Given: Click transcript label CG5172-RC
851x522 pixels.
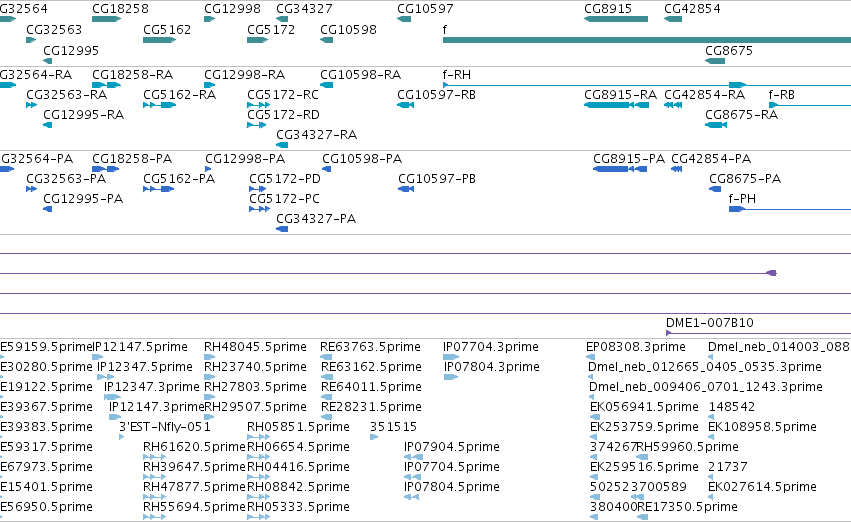Looking at the screenshot, I should coord(283,95).
